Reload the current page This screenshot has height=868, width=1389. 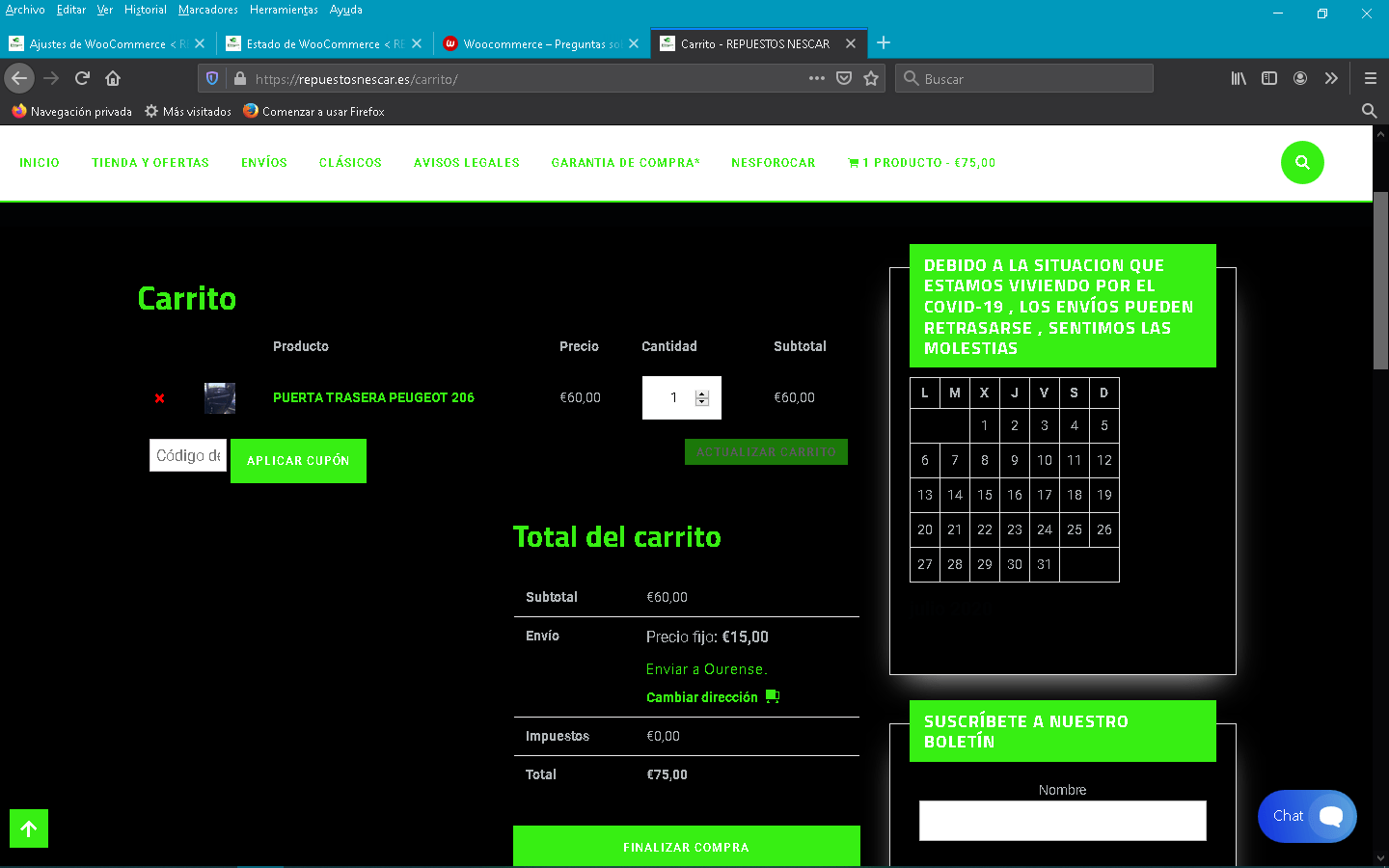(x=82, y=78)
